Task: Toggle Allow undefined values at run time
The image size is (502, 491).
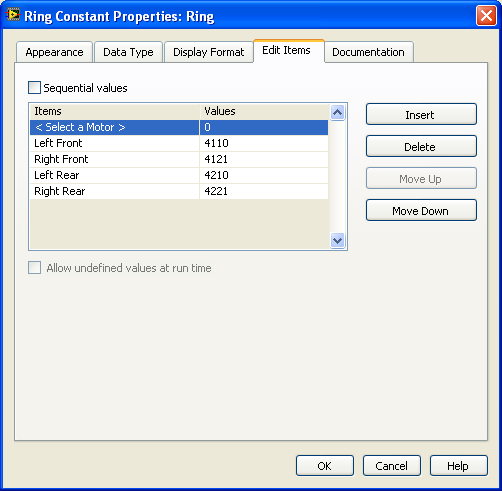Action: (x=35, y=268)
